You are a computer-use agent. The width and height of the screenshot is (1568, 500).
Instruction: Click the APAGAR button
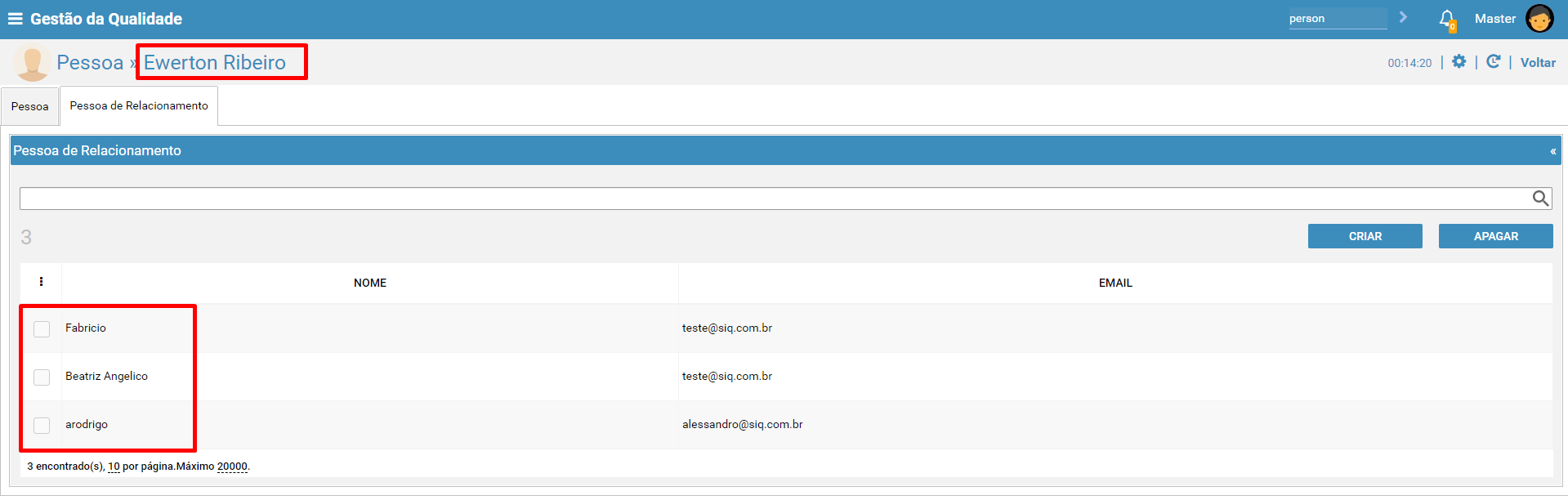click(x=1496, y=236)
